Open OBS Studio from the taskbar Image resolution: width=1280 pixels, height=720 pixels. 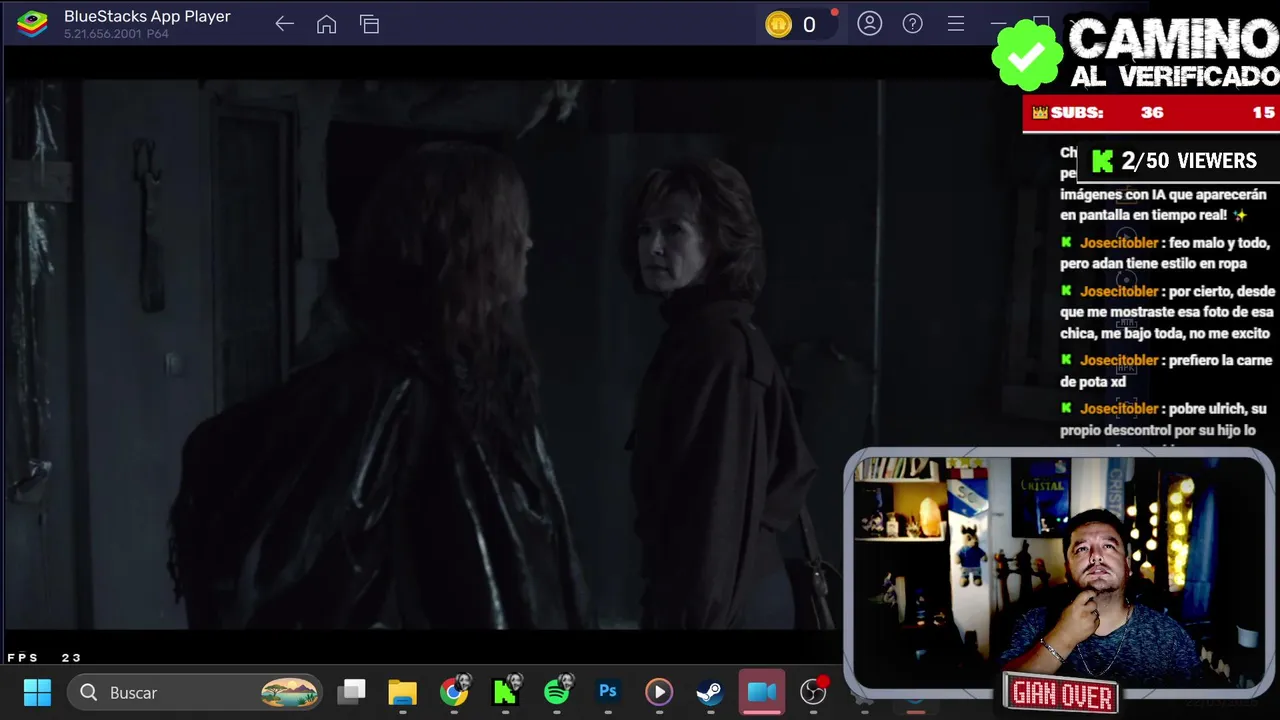tap(814, 691)
